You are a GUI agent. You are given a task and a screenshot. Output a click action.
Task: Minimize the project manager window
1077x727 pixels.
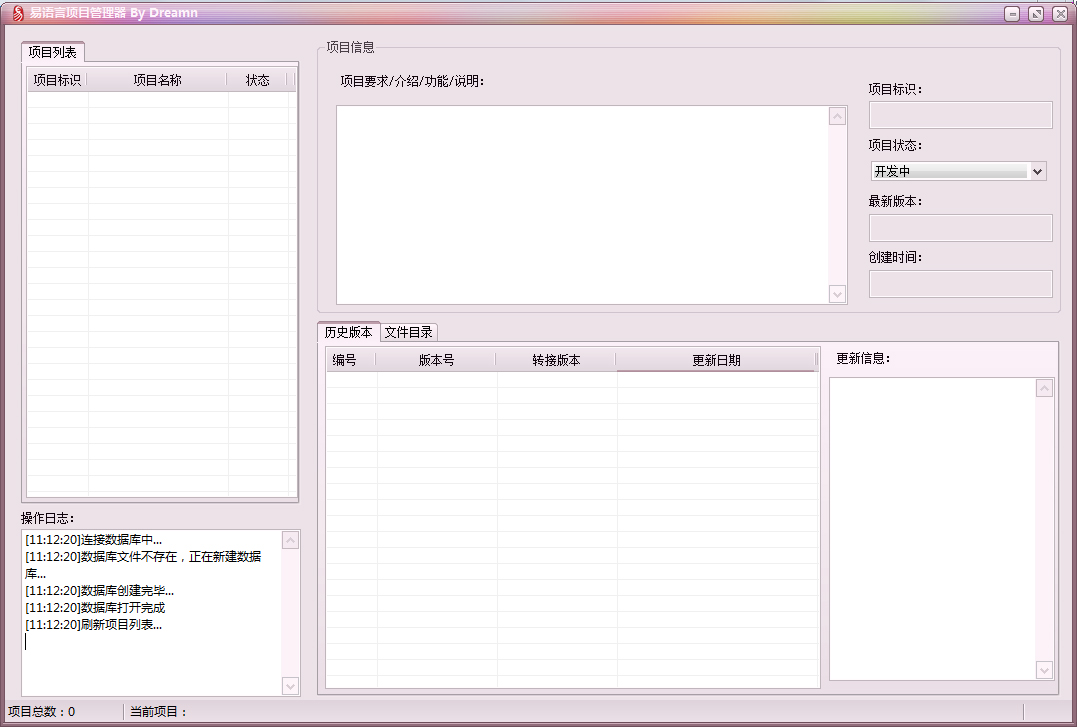point(1012,14)
